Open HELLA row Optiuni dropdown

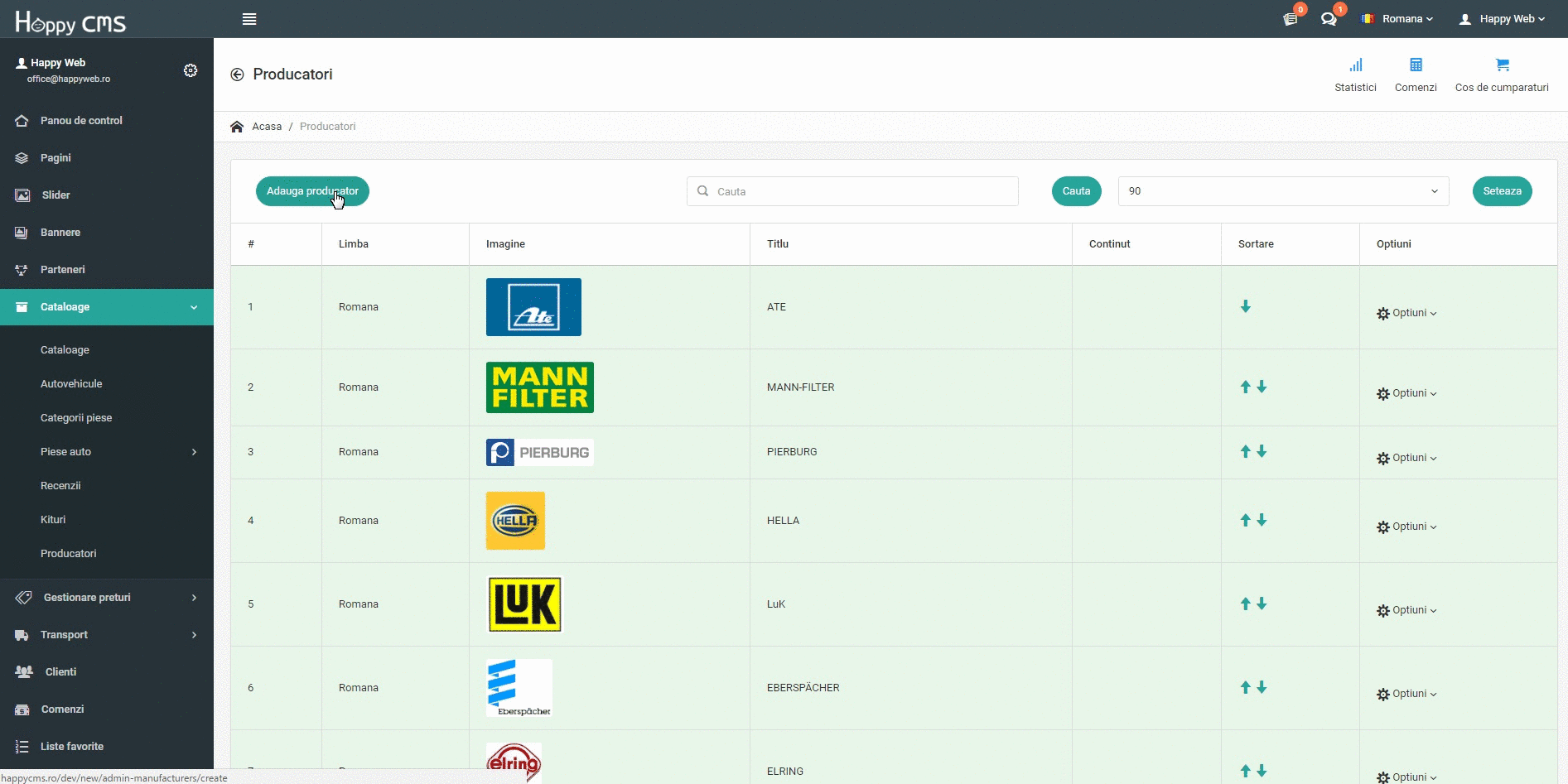[1406, 527]
